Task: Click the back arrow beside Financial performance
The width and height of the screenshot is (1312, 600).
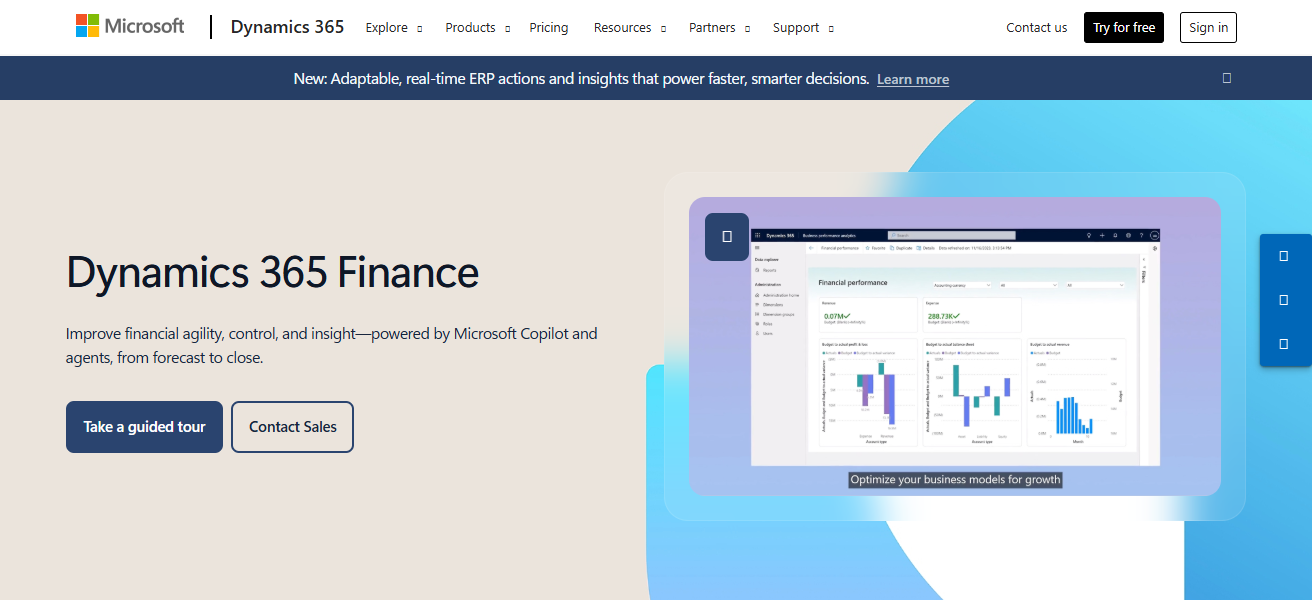Action: click(811, 248)
